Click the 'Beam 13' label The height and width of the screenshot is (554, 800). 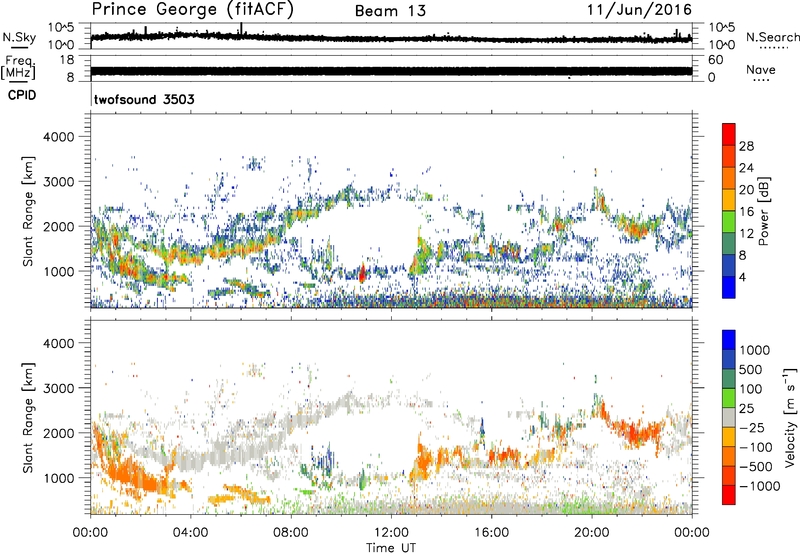(x=390, y=11)
